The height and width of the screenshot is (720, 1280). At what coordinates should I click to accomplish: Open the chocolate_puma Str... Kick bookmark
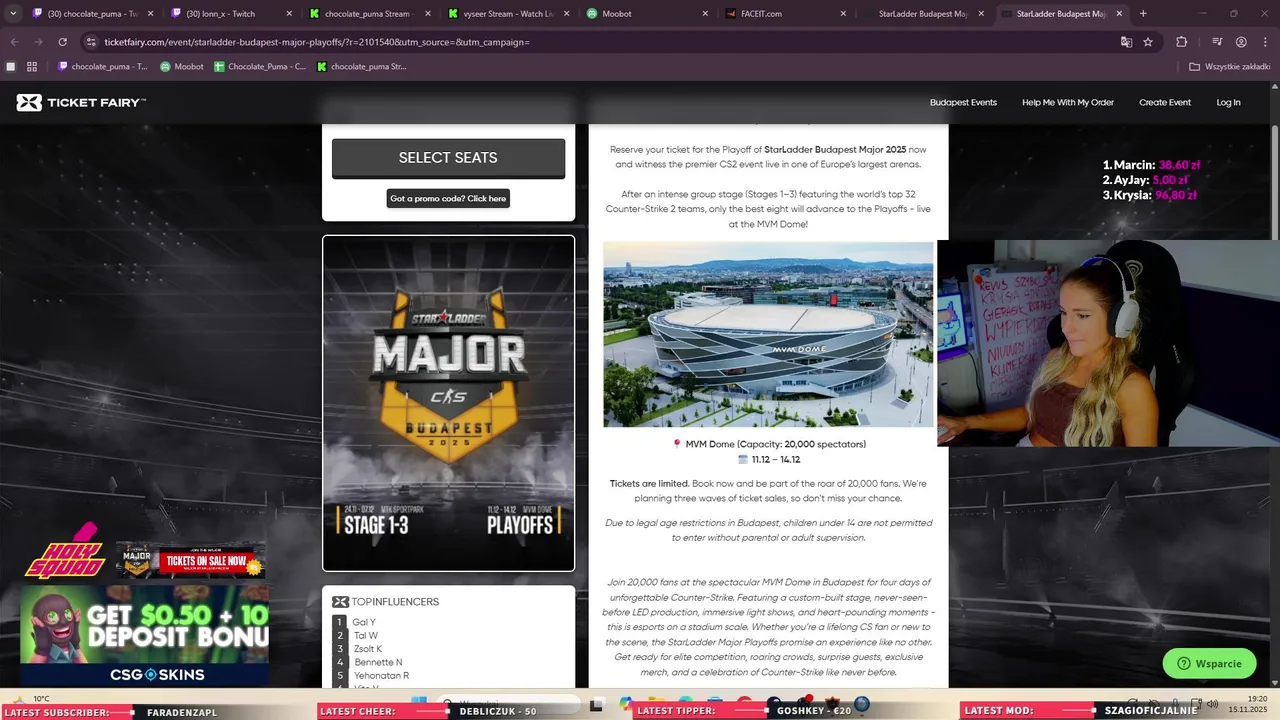pyautogui.click(x=362, y=67)
